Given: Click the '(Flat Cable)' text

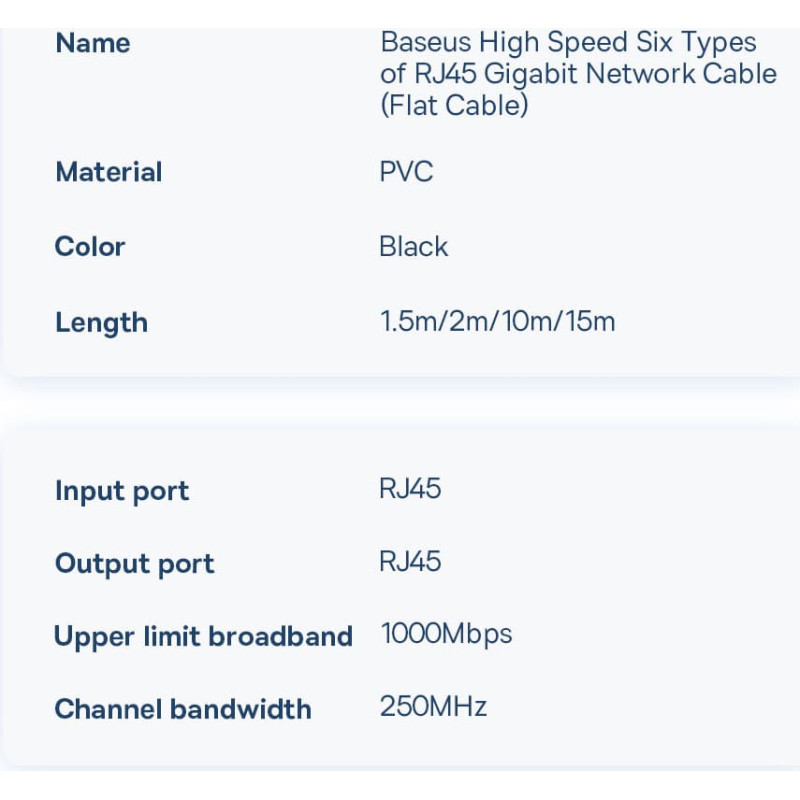Looking at the screenshot, I should 453,105.
